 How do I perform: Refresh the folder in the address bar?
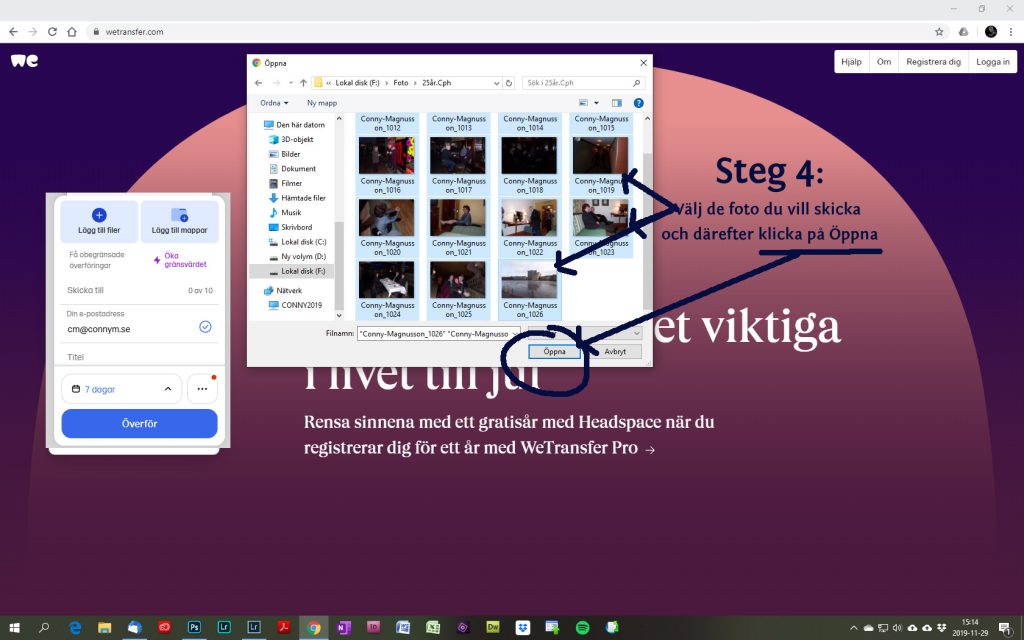(x=509, y=83)
